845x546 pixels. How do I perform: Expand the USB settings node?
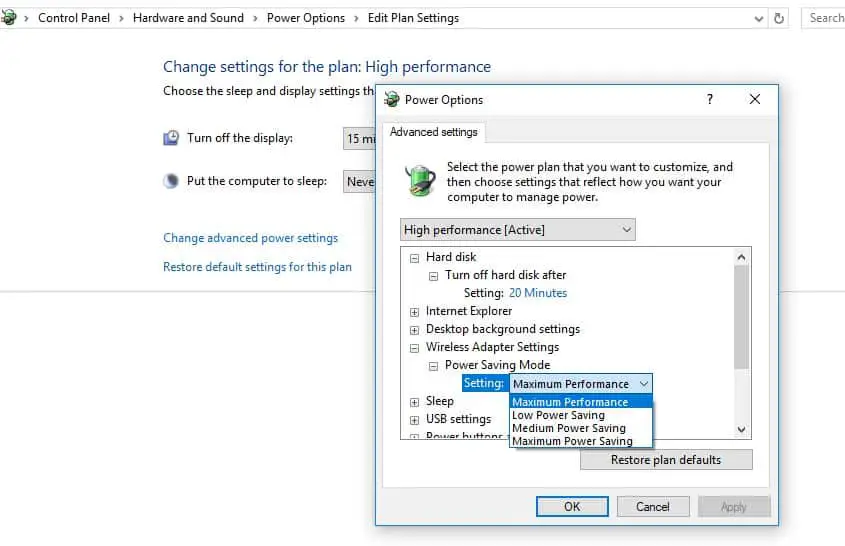click(414, 420)
